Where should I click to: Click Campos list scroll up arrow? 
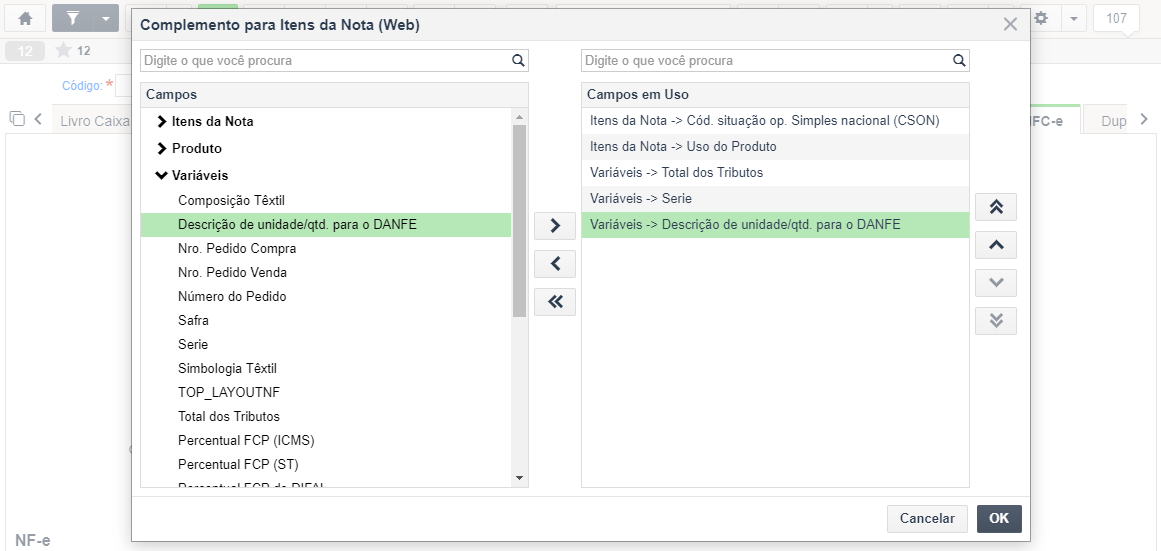coord(519,116)
